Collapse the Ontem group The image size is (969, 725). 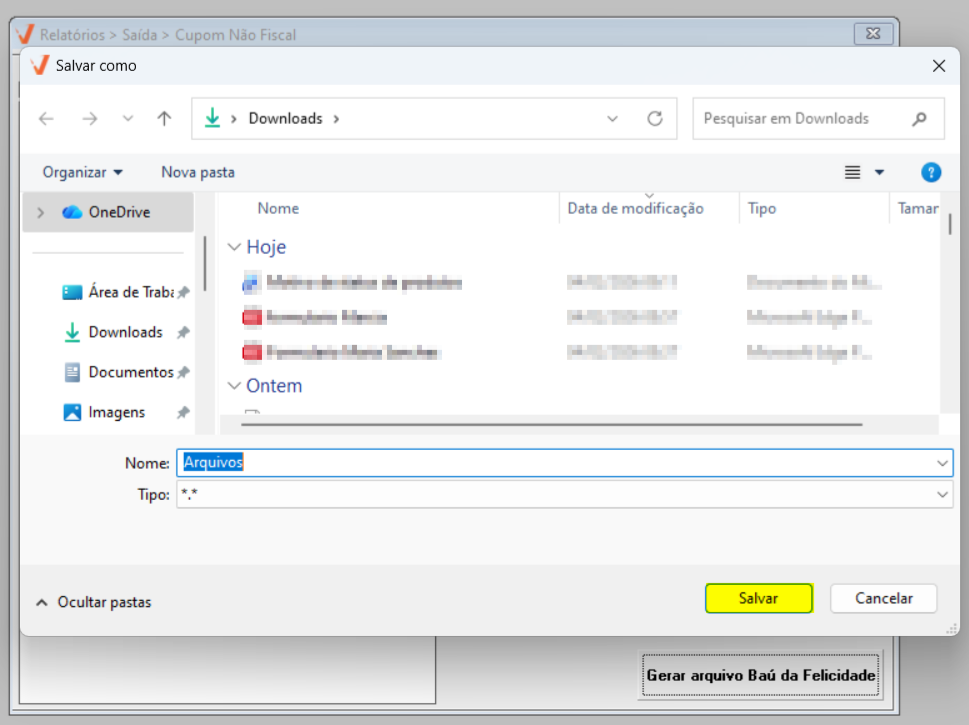tap(234, 386)
